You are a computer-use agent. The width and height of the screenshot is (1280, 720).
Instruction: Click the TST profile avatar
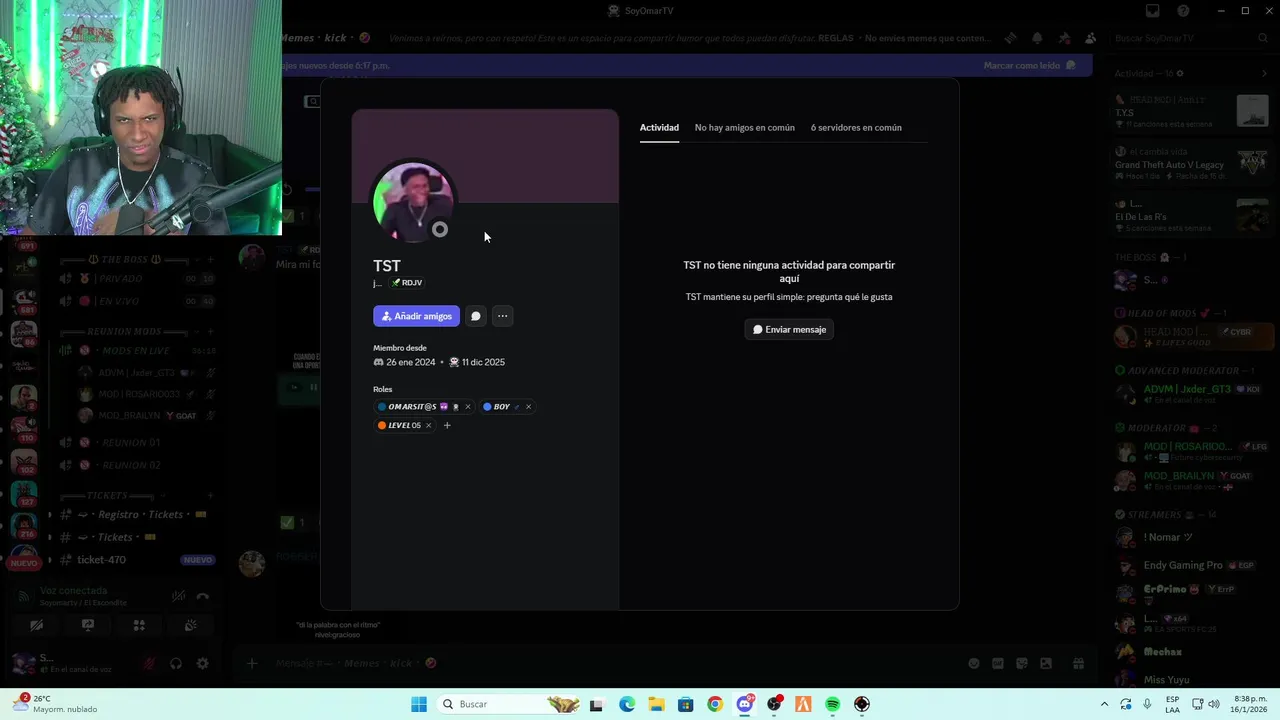tap(413, 202)
